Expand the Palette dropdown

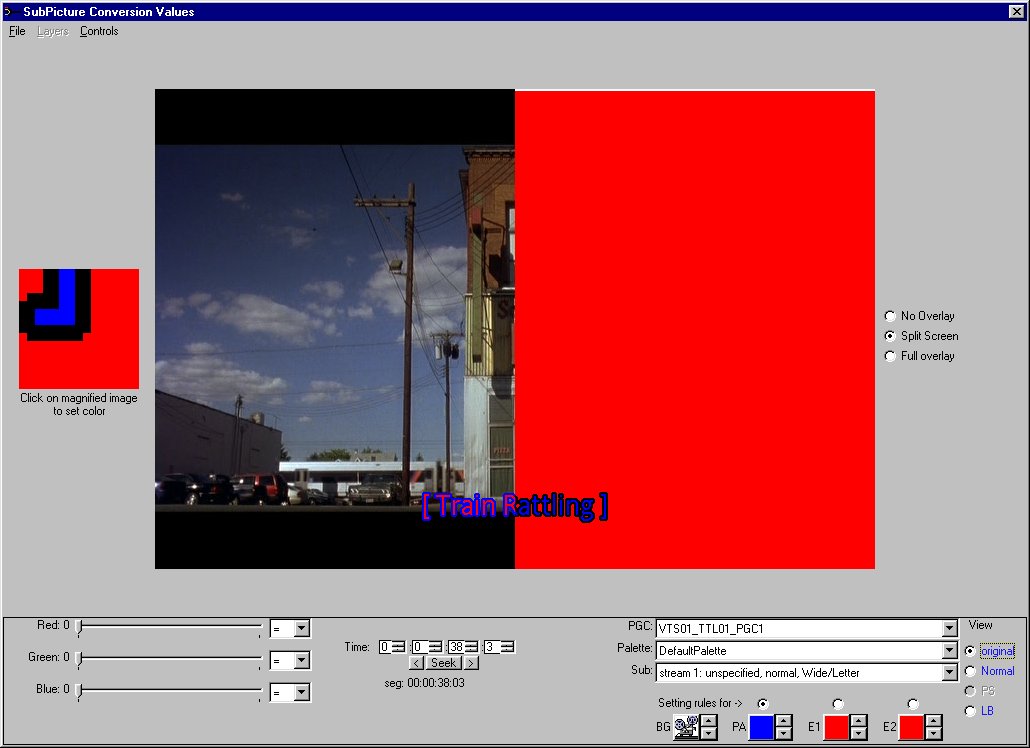coord(949,651)
